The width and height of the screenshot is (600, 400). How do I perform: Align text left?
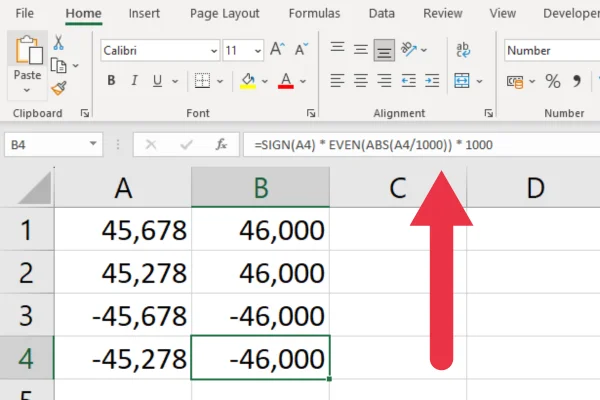pos(337,81)
